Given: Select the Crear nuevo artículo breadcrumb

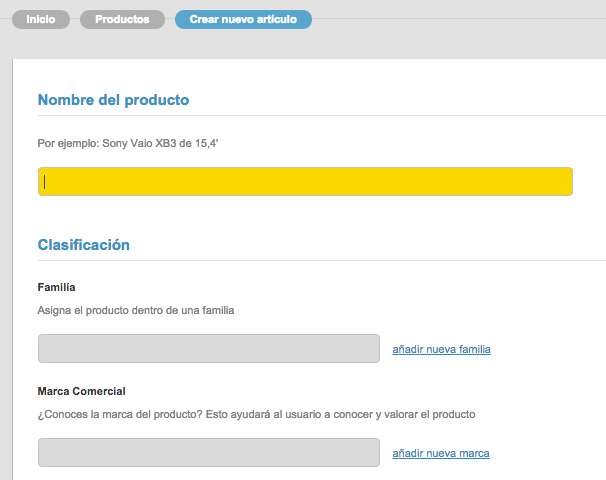Looking at the screenshot, I should 243,19.
